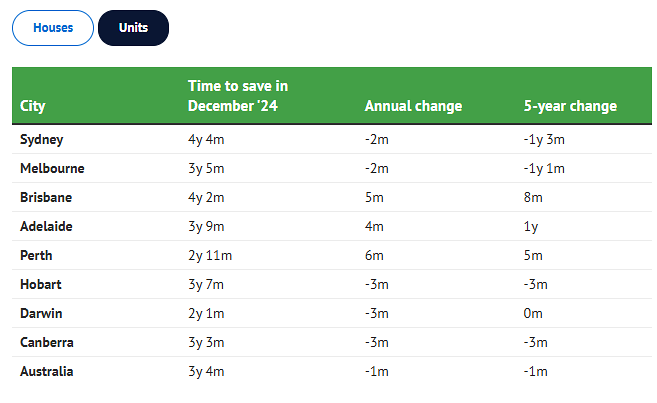This screenshot has width=657, height=403.
Task: Click the Brisbane city name
Action: click(46, 197)
